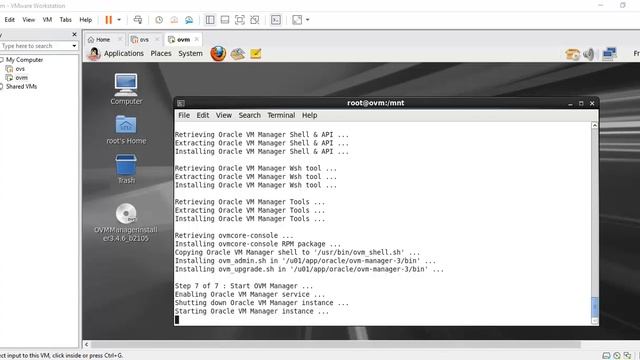640x360 pixels.
Task: Click the terminal scrollbar up arrow
Action: pyautogui.click(x=595, y=125)
